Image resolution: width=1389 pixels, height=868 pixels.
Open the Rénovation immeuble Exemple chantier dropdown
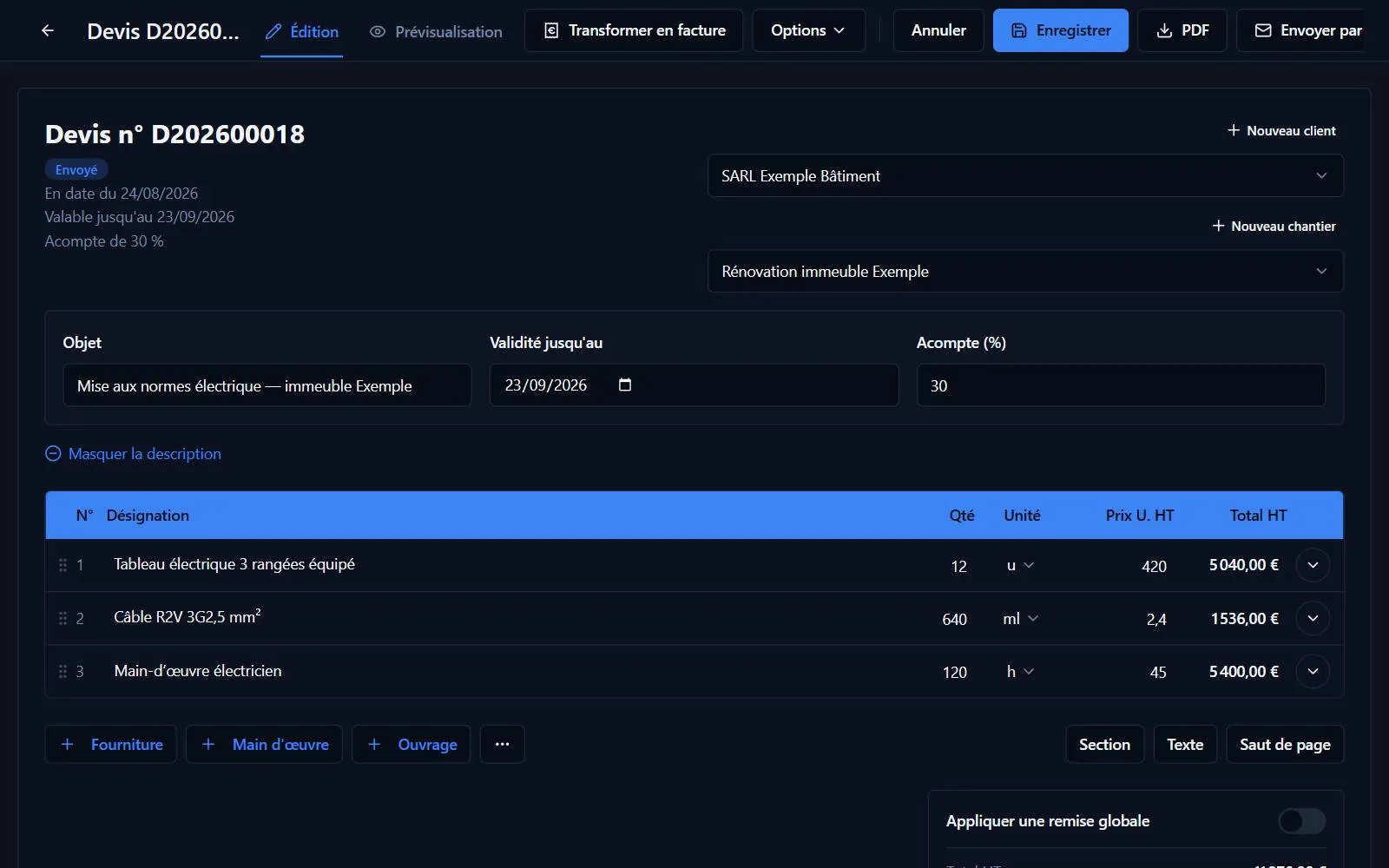(x=1025, y=271)
